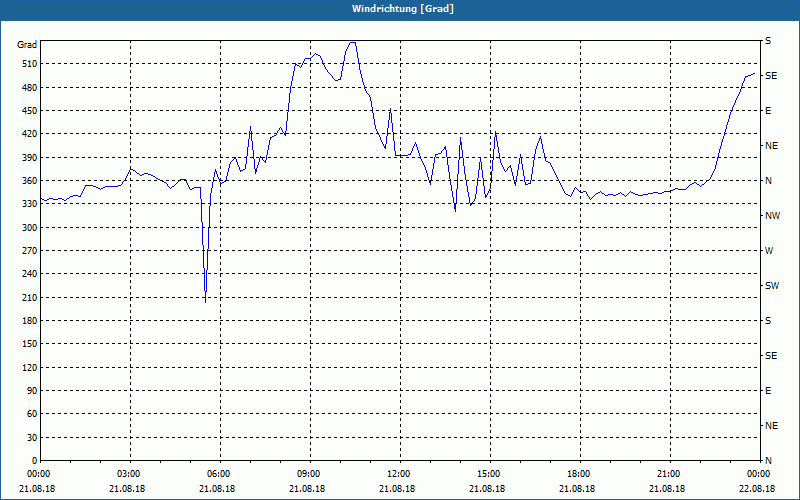Pick the 150 tick label on left axis
Image resolution: width=800 pixels, height=500 pixels.
[30, 344]
